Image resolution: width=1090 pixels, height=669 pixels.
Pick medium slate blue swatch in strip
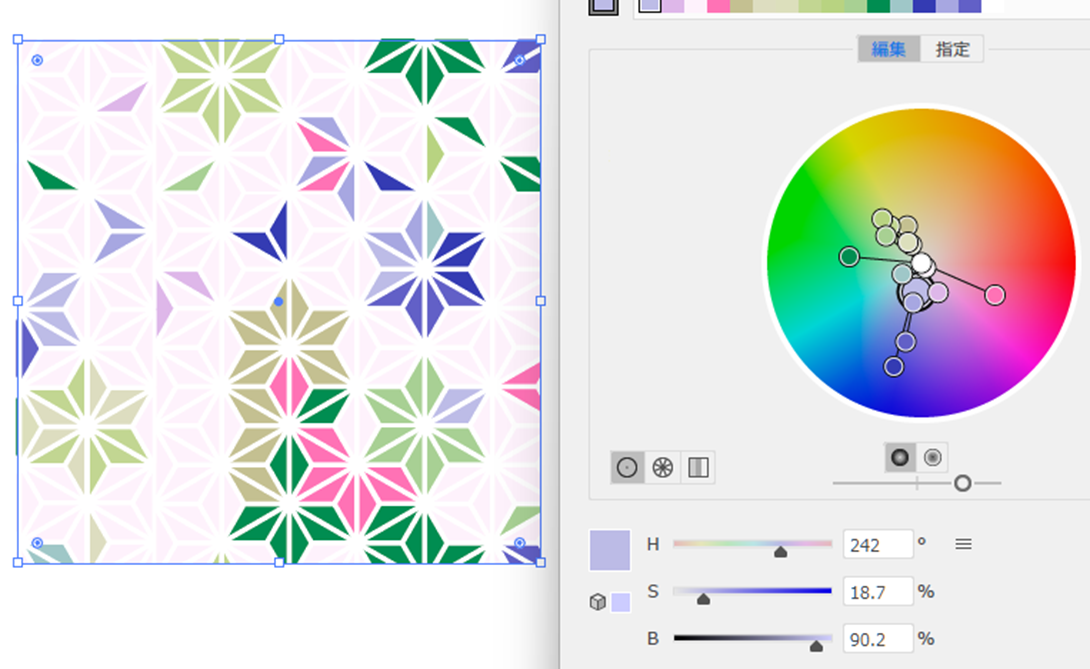tap(970, 6)
